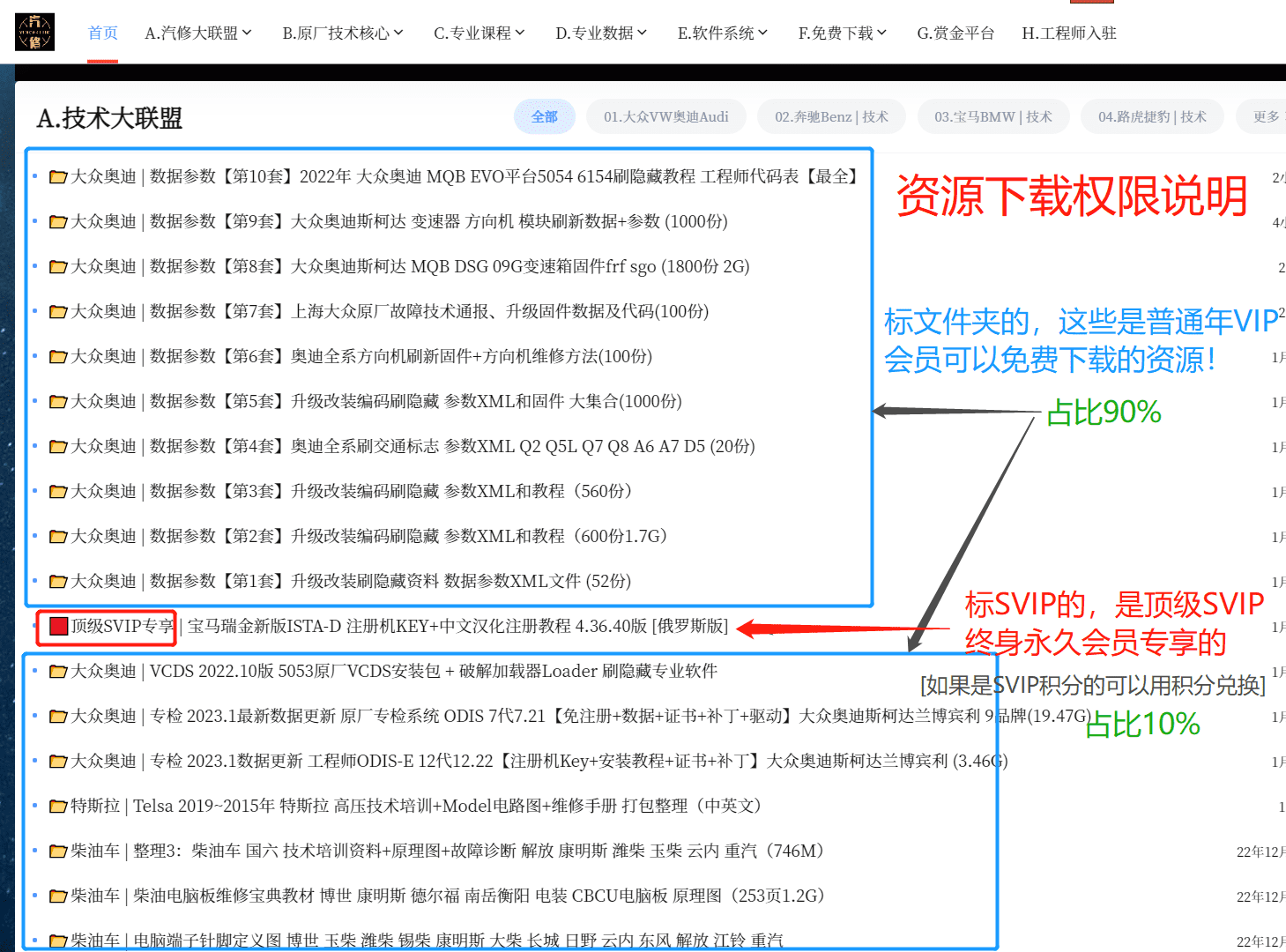Screen dimensions: 1286x952
Task: Click the red 顶级SVIP专享 square icon
Action: pyautogui.click(x=57, y=626)
